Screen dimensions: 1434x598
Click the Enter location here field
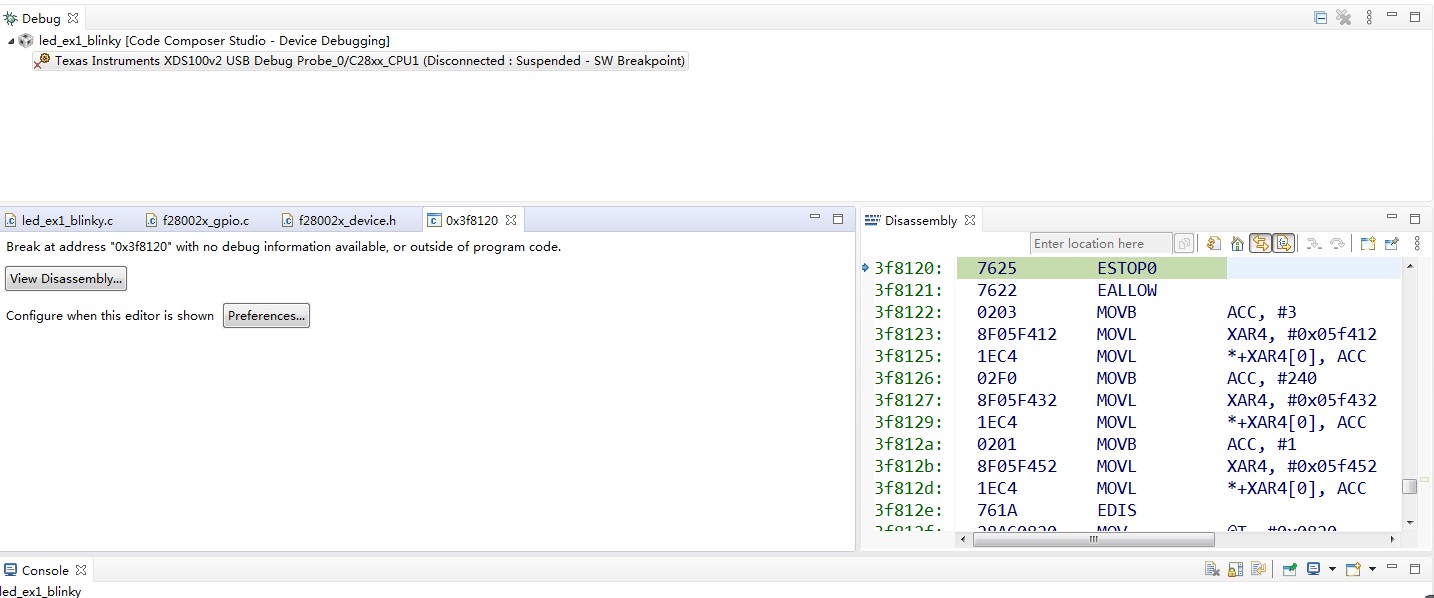[x=1100, y=243]
